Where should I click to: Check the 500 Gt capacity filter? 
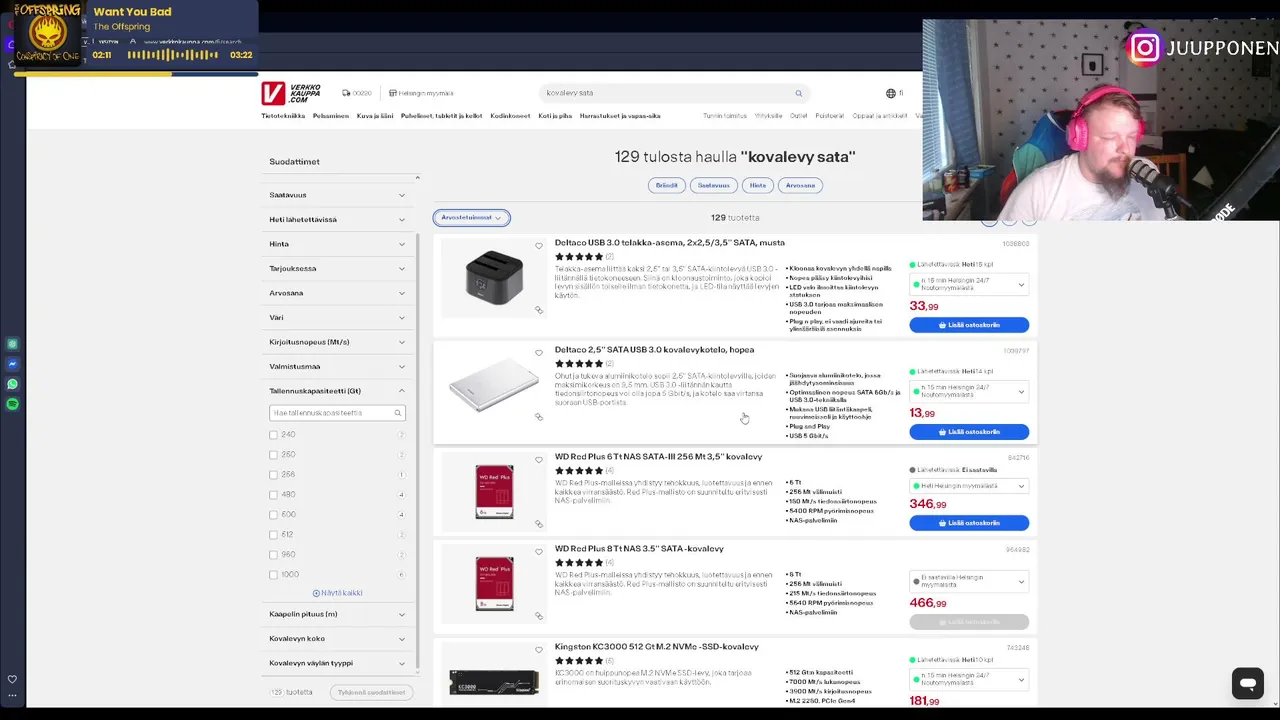tap(274, 515)
